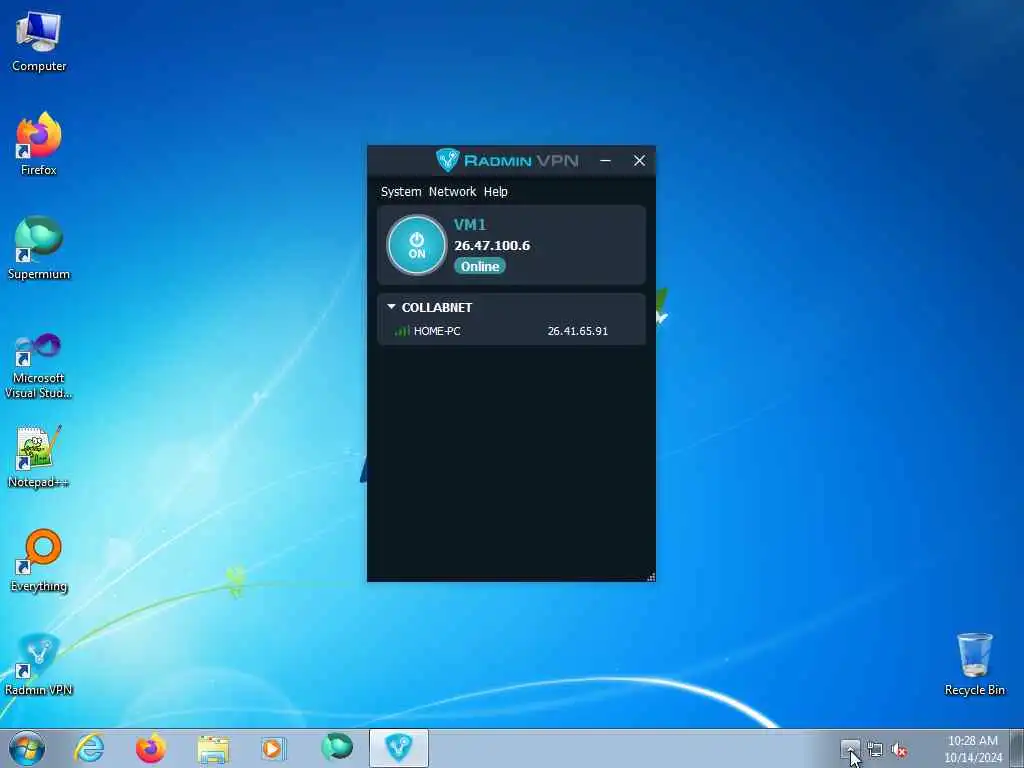Open the Windows Start menu
The image size is (1024, 768).
(27, 748)
